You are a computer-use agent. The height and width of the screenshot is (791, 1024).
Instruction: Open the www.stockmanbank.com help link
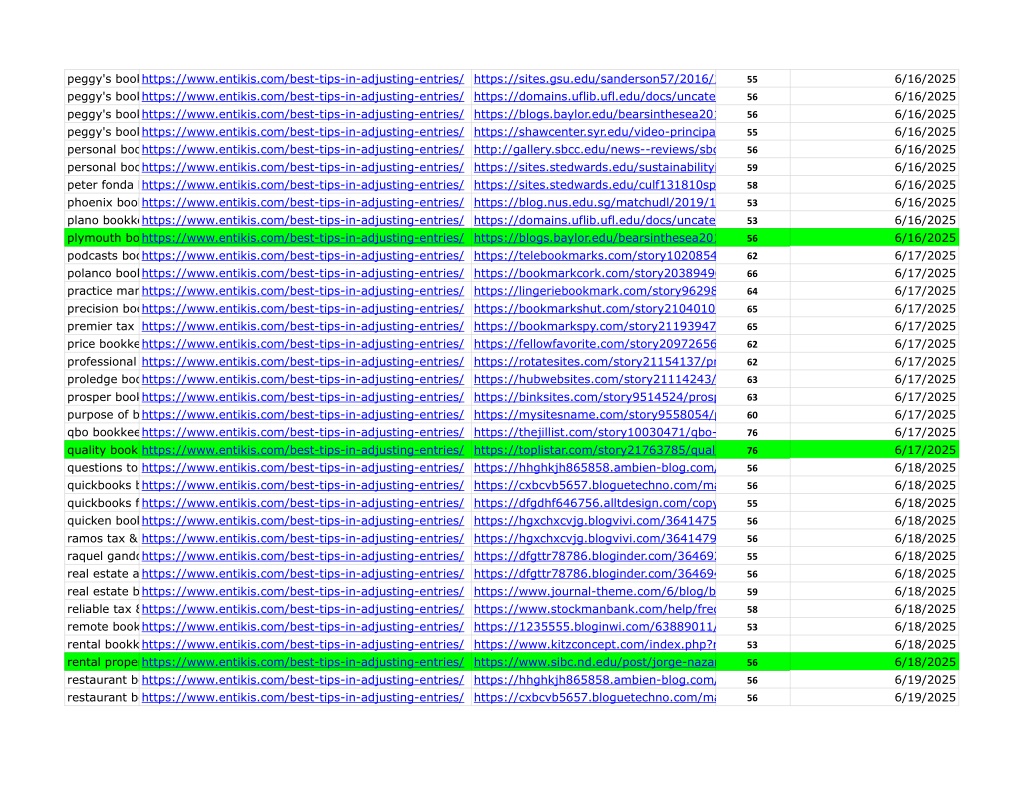pyautogui.click(x=594, y=609)
